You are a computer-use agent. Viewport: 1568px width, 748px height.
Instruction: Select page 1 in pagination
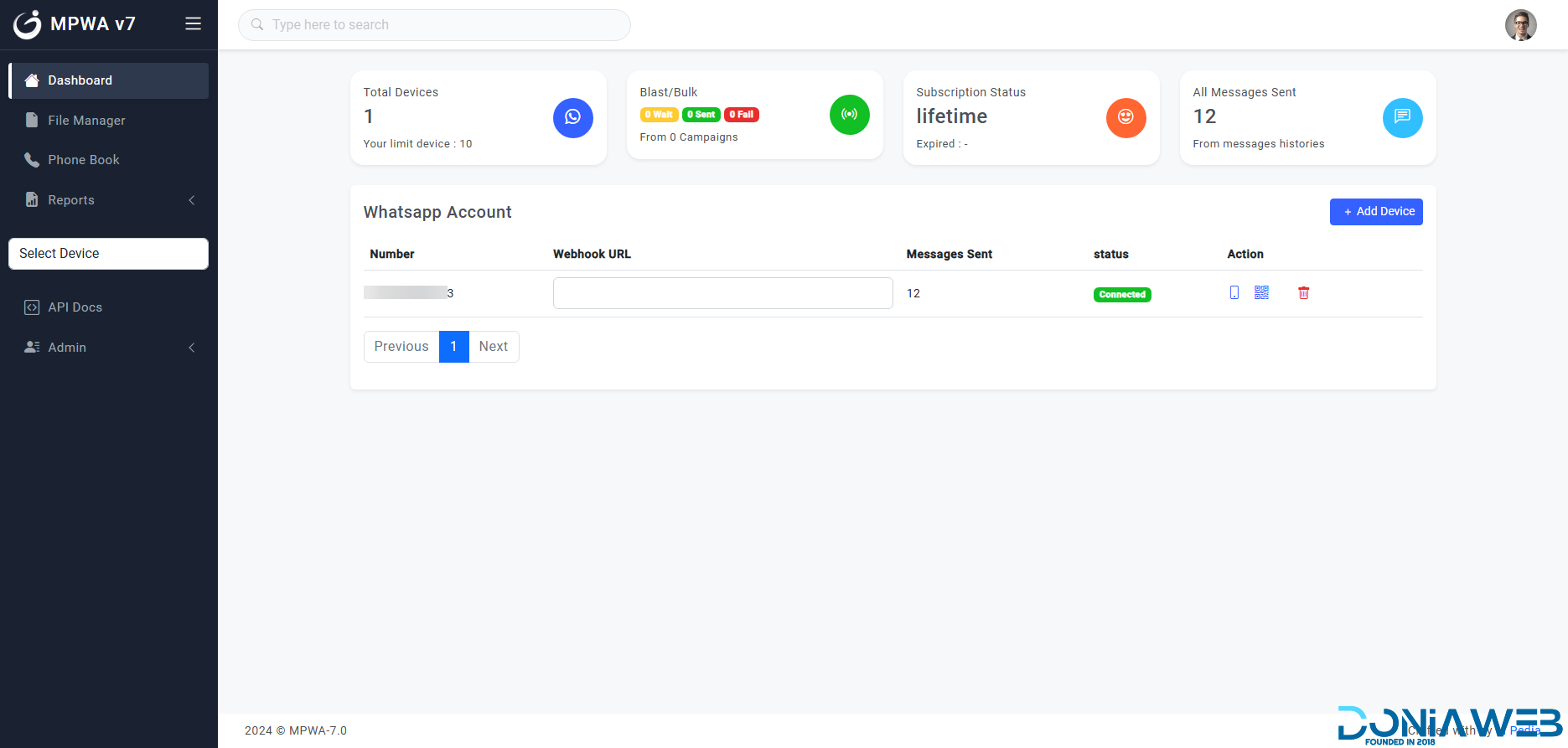pyautogui.click(x=453, y=347)
